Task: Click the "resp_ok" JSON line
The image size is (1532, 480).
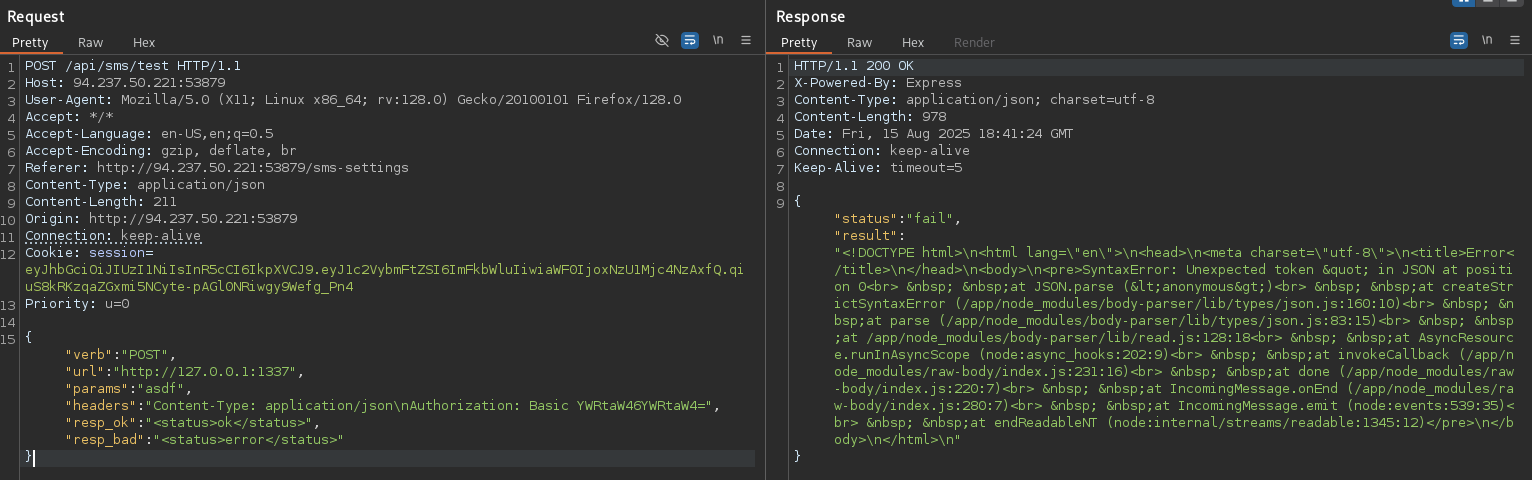Action: pos(193,423)
